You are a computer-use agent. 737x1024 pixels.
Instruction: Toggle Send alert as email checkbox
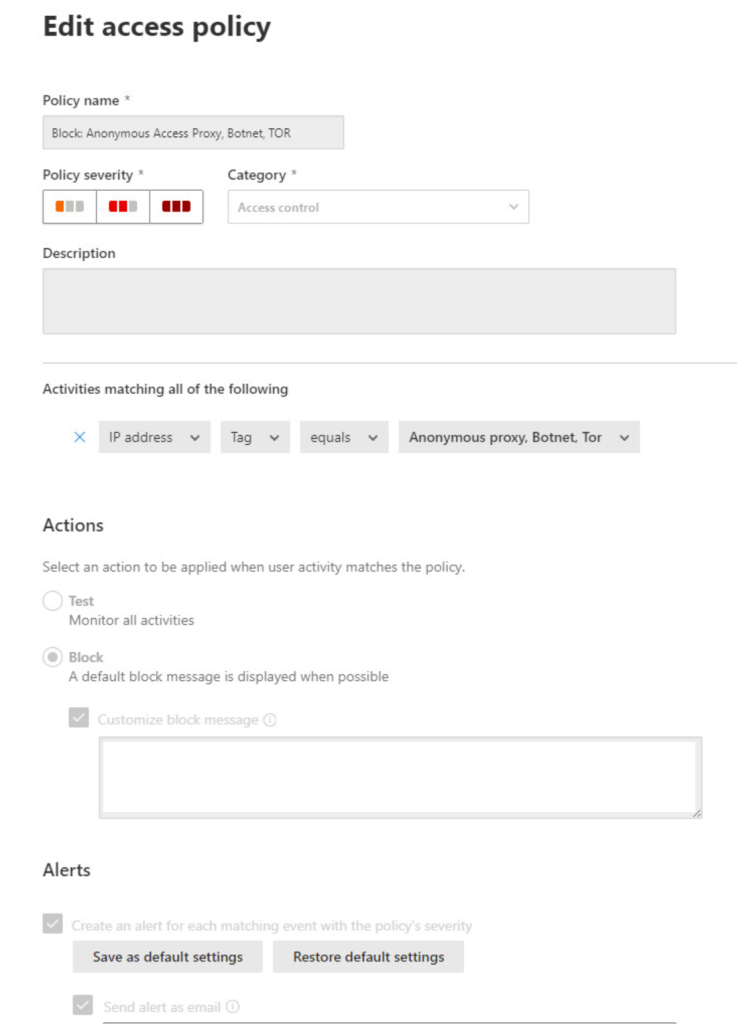click(84, 1006)
